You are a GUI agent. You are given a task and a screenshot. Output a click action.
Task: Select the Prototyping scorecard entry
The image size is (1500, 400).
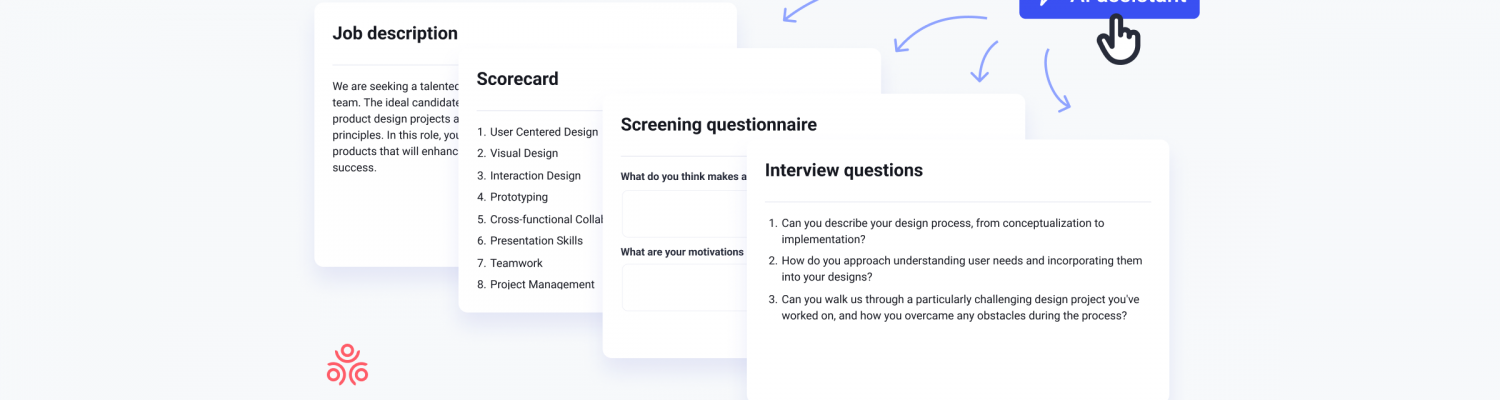(x=518, y=197)
